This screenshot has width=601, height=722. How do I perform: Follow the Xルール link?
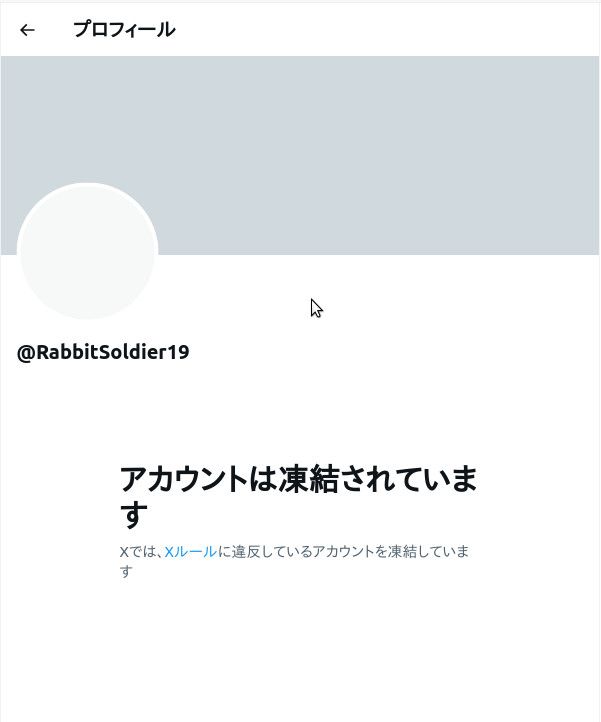[x=191, y=551]
